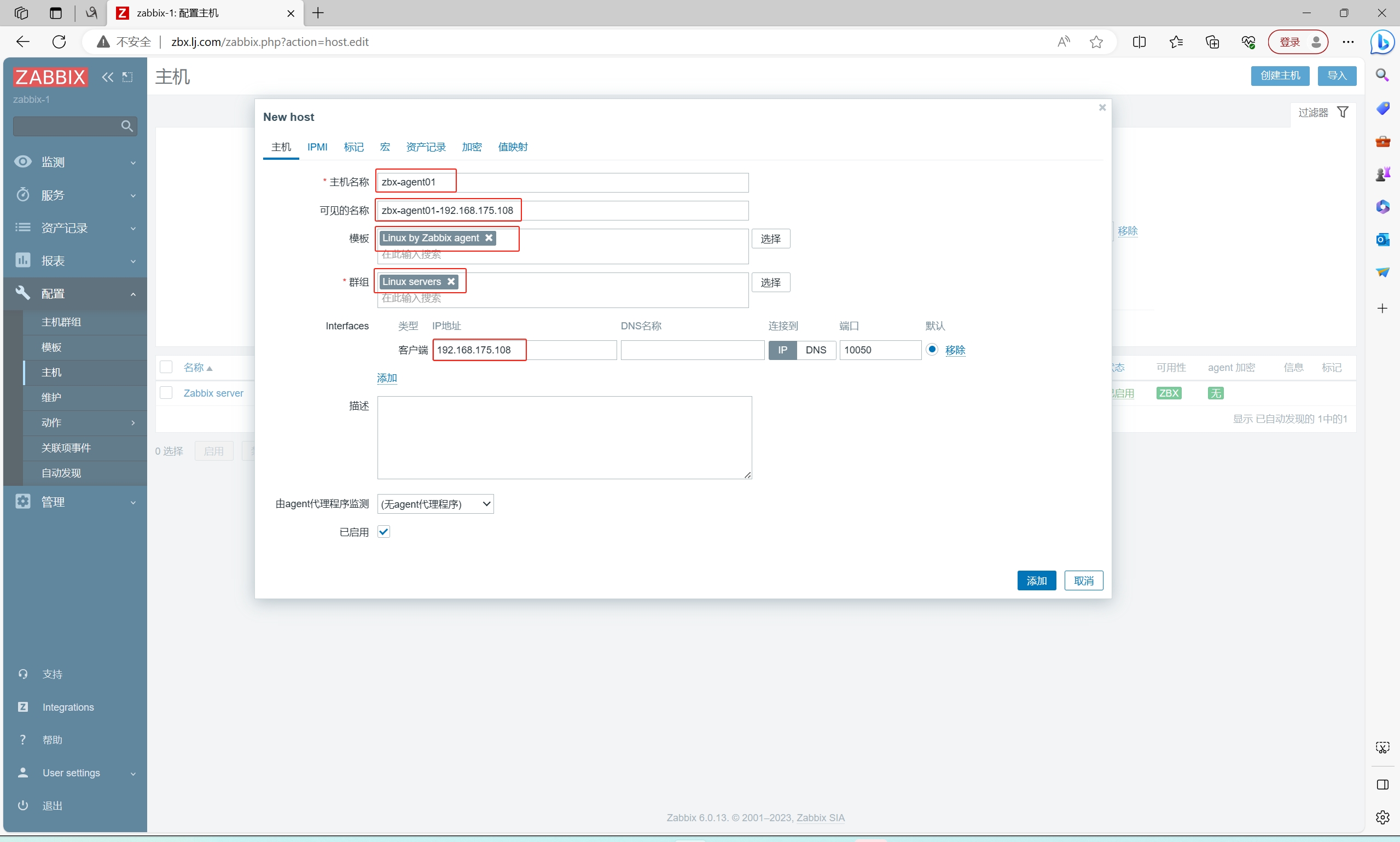Toggle the Enabled (已启用) checkbox
Viewport: 1400px width, 842px height.
point(384,532)
